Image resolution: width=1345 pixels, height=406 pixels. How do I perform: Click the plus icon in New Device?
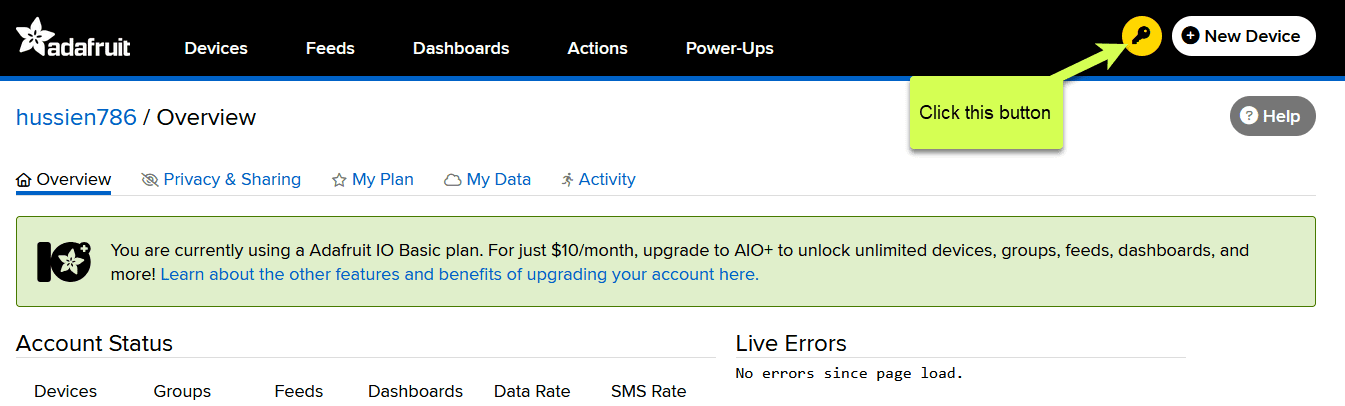pos(1190,36)
